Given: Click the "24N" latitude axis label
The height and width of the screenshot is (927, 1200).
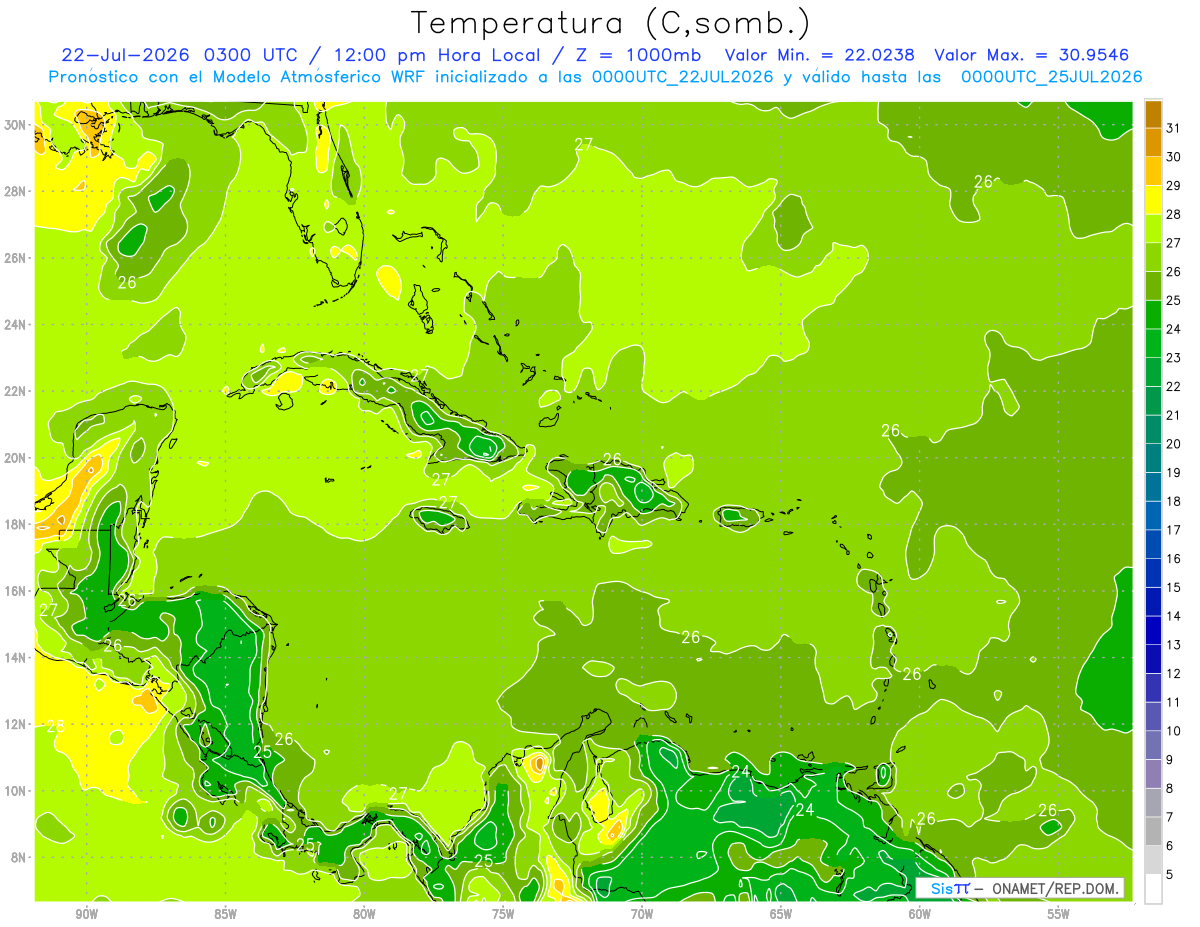Looking at the screenshot, I should point(15,324).
